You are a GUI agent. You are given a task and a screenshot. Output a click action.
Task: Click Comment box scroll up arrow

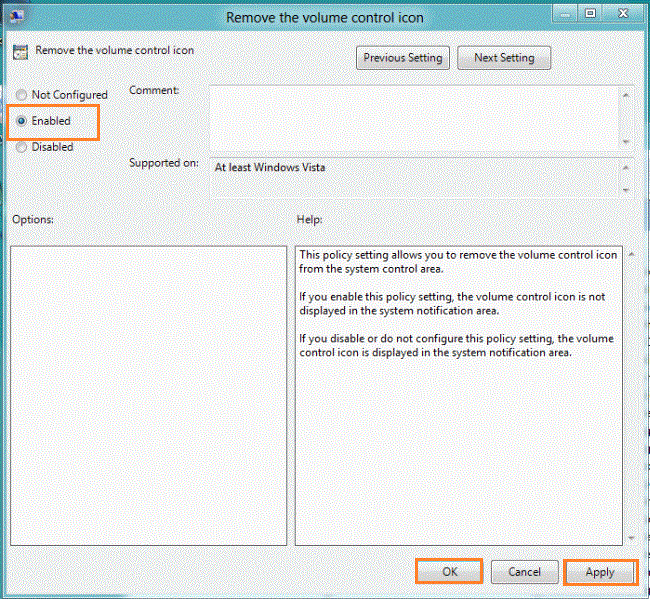tap(626, 95)
